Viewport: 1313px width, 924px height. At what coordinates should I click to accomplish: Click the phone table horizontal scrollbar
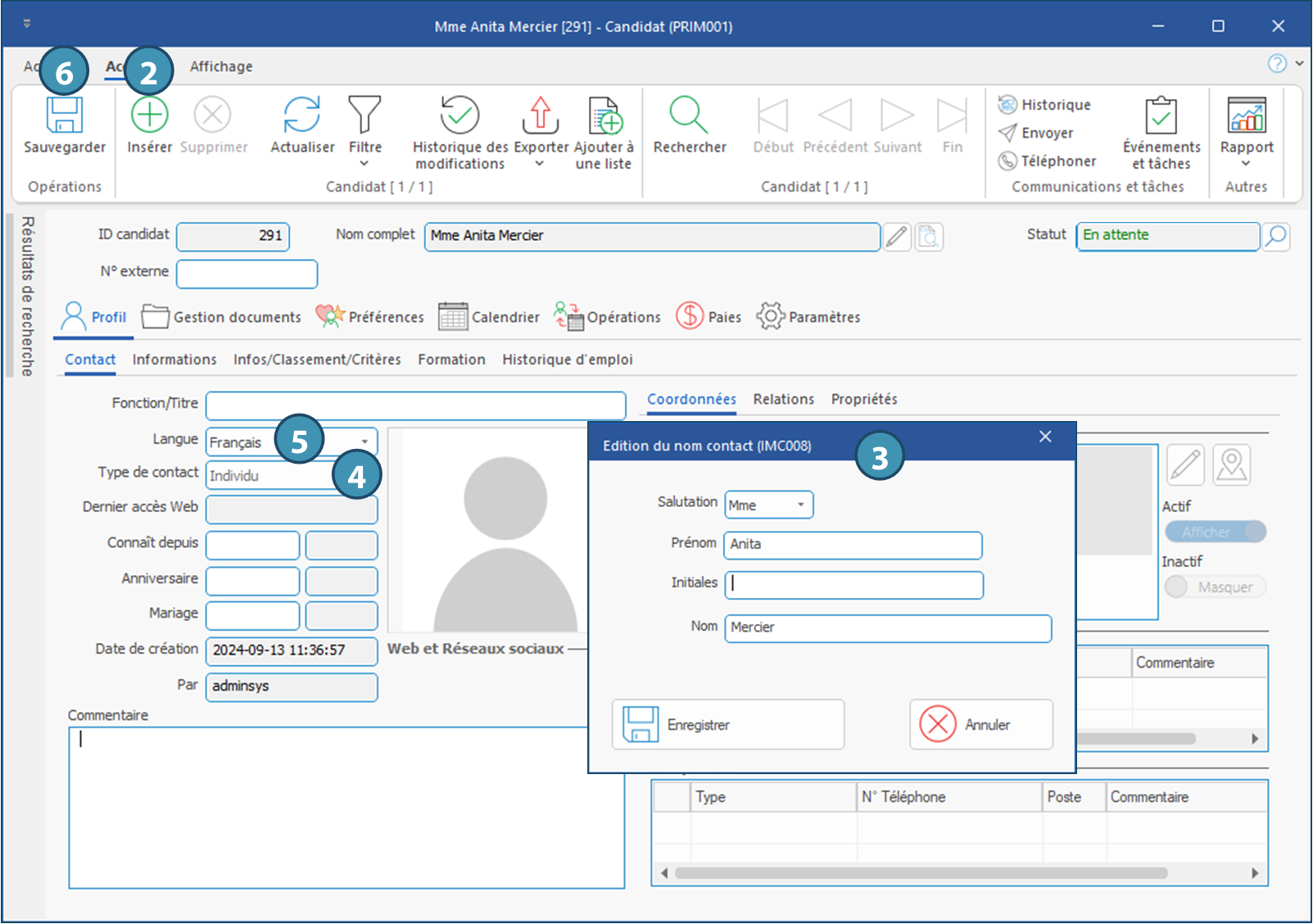tap(921, 873)
